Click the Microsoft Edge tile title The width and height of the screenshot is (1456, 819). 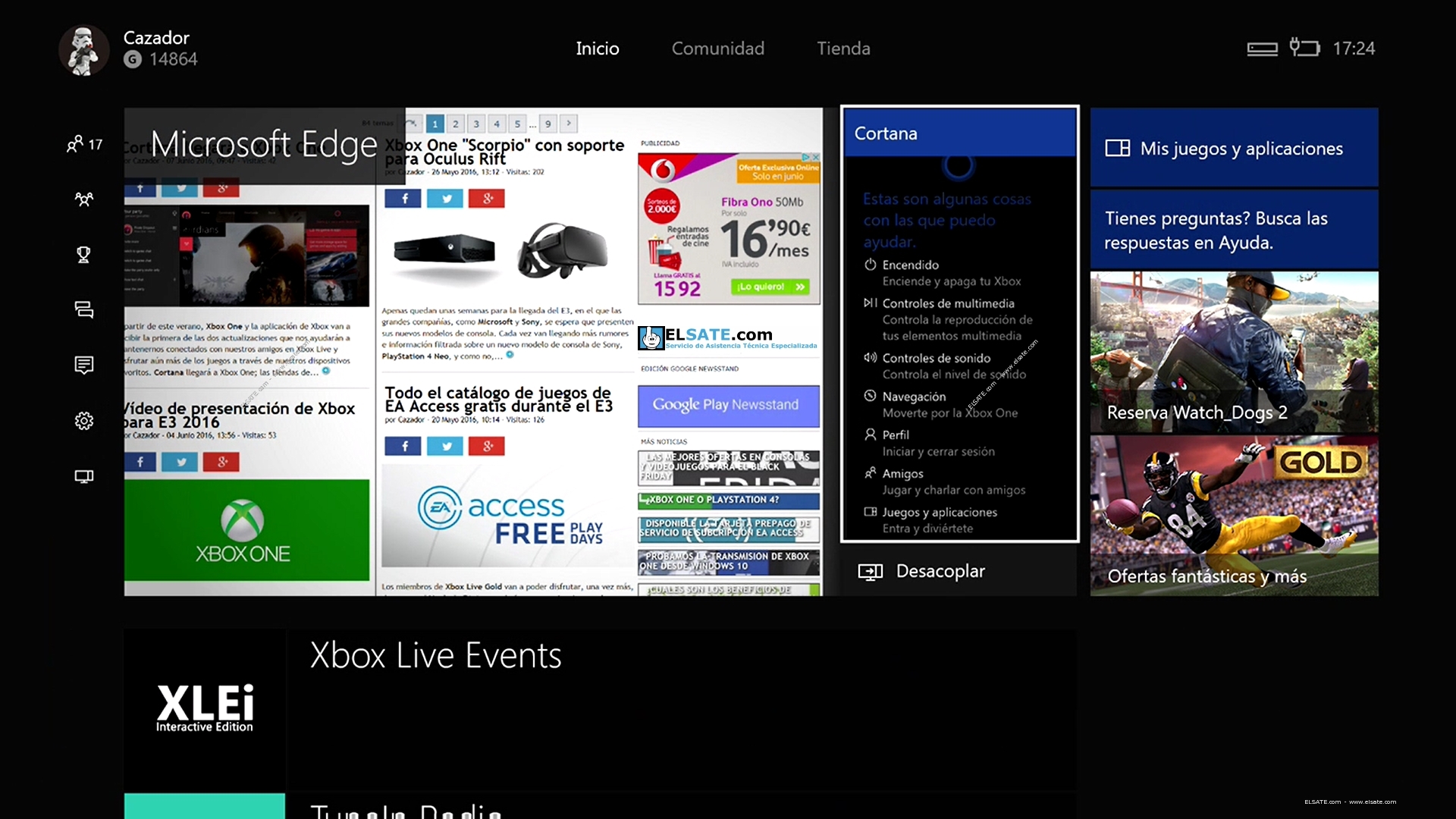[264, 144]
